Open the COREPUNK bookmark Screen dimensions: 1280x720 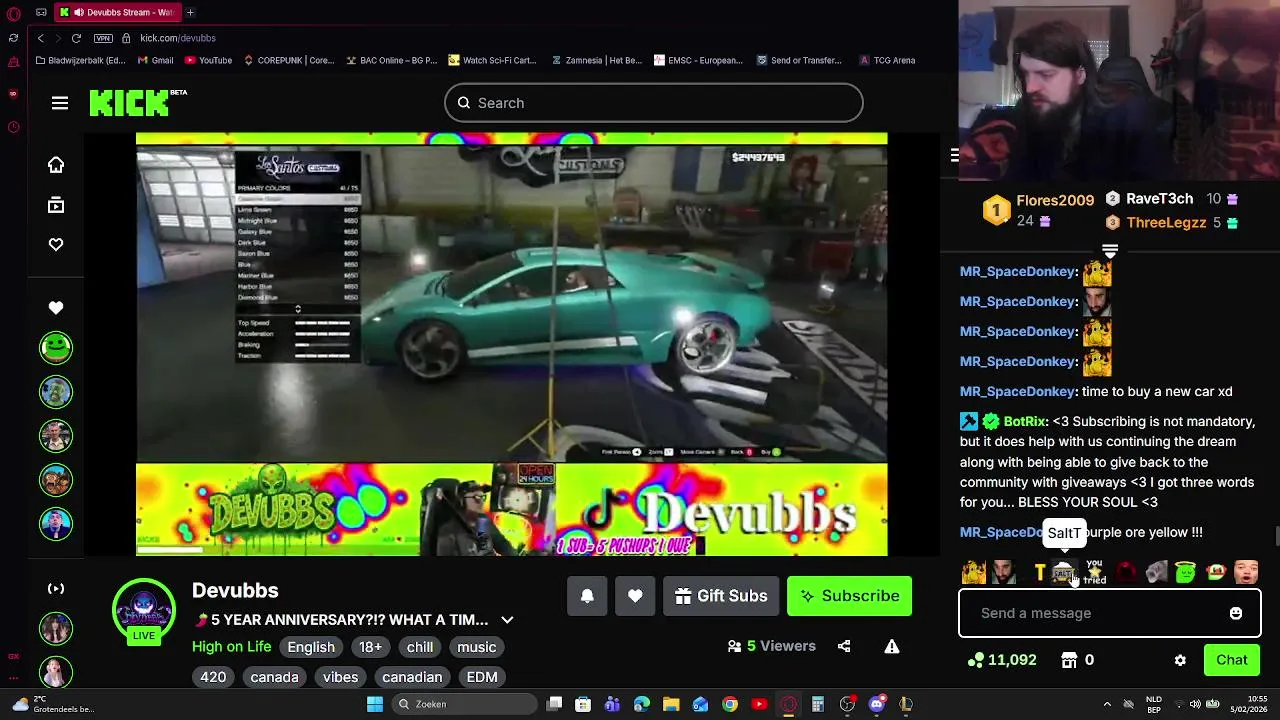pyautogui.click(x=289, y=60)
